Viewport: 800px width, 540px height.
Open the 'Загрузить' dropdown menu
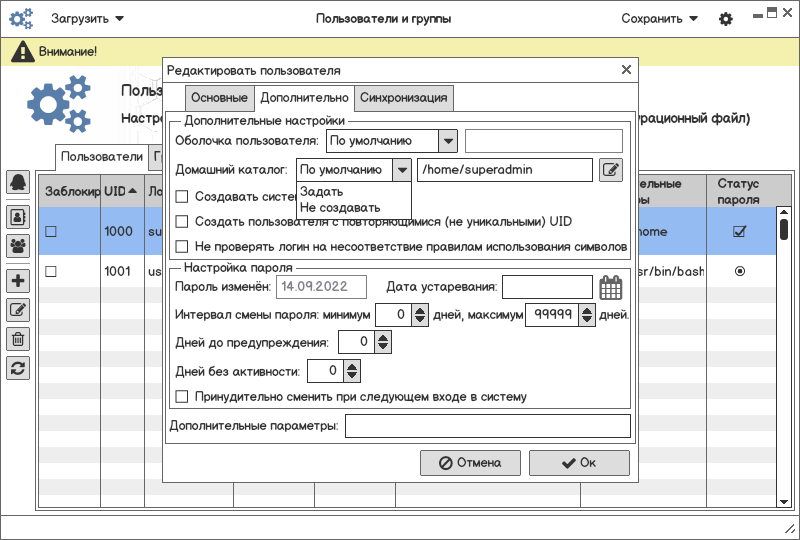pos(88,19)
